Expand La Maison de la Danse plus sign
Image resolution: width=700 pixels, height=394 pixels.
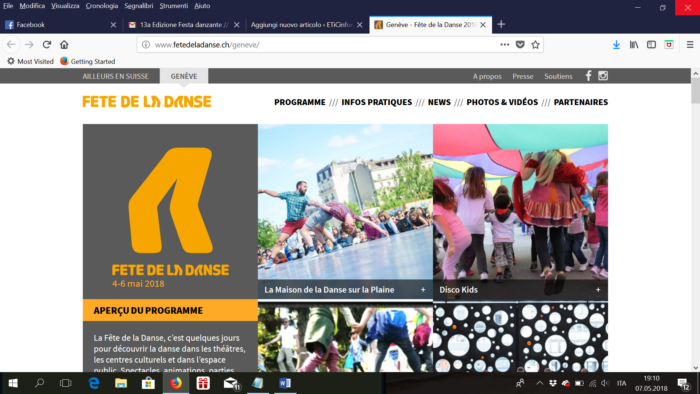pyautogui.click(x=423, y=290)
